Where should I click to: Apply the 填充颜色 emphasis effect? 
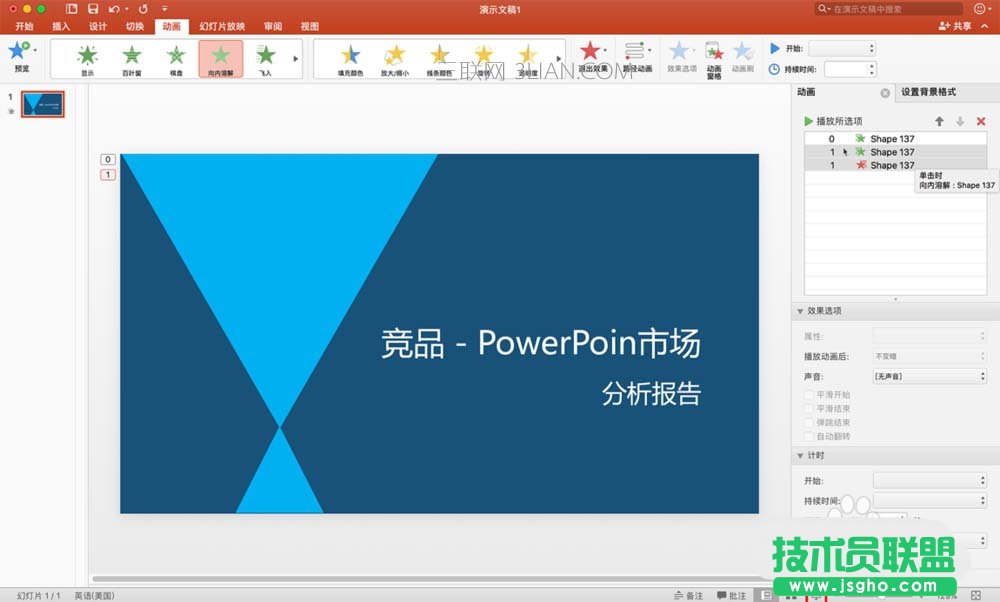pos(350,59)
